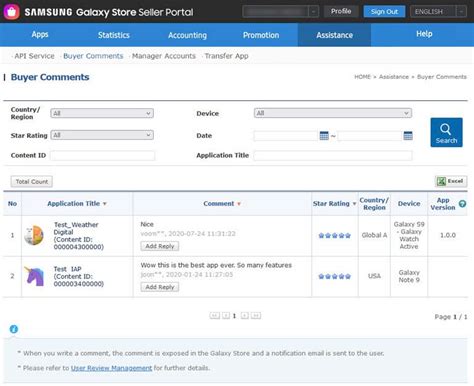Click the Total Count button

tap(32, 182)
